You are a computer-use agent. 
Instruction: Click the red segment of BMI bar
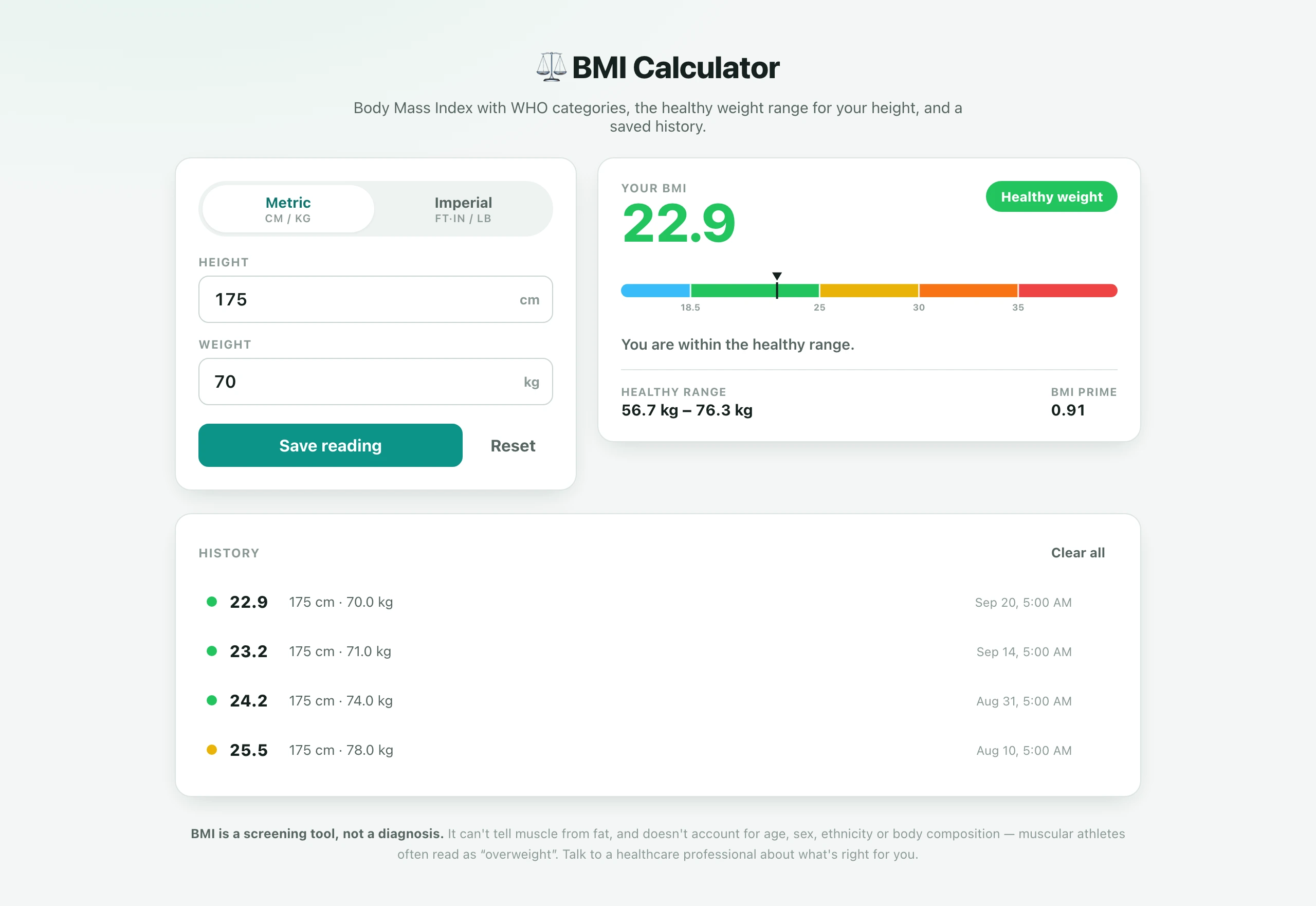[1068, 291]
